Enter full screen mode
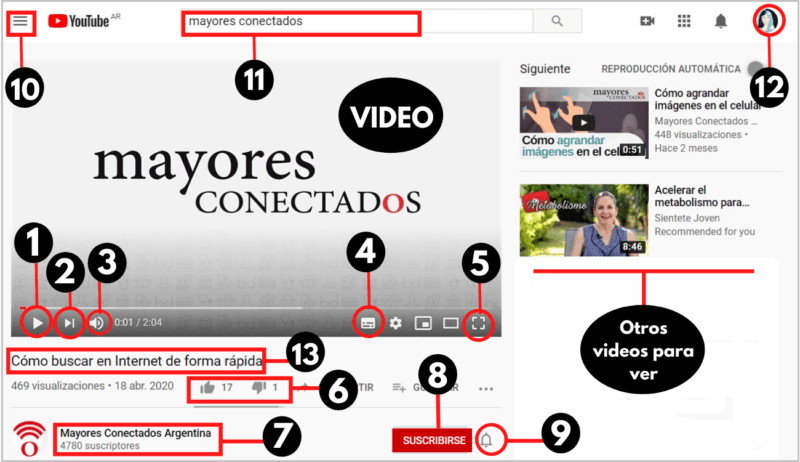Viewport: 800px width, 462px height. click(478, 323)
